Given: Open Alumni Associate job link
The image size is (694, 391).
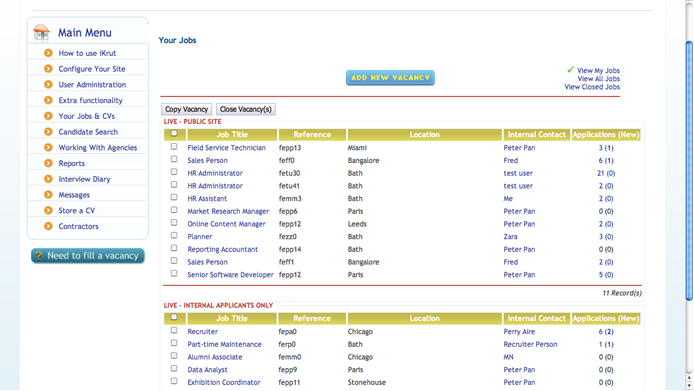Looking at the screenshot, I should coord(215,357).
